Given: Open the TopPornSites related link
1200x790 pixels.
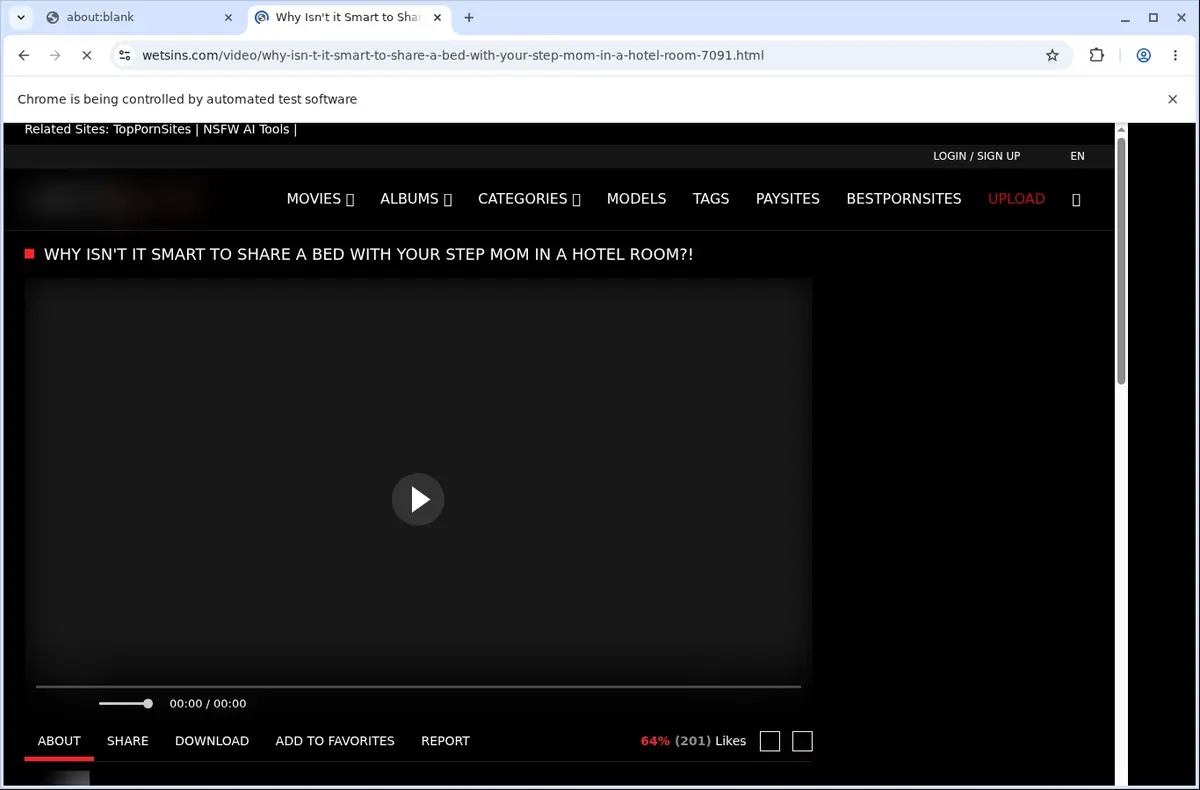Looking at the screenshot, I should point(152,129).
